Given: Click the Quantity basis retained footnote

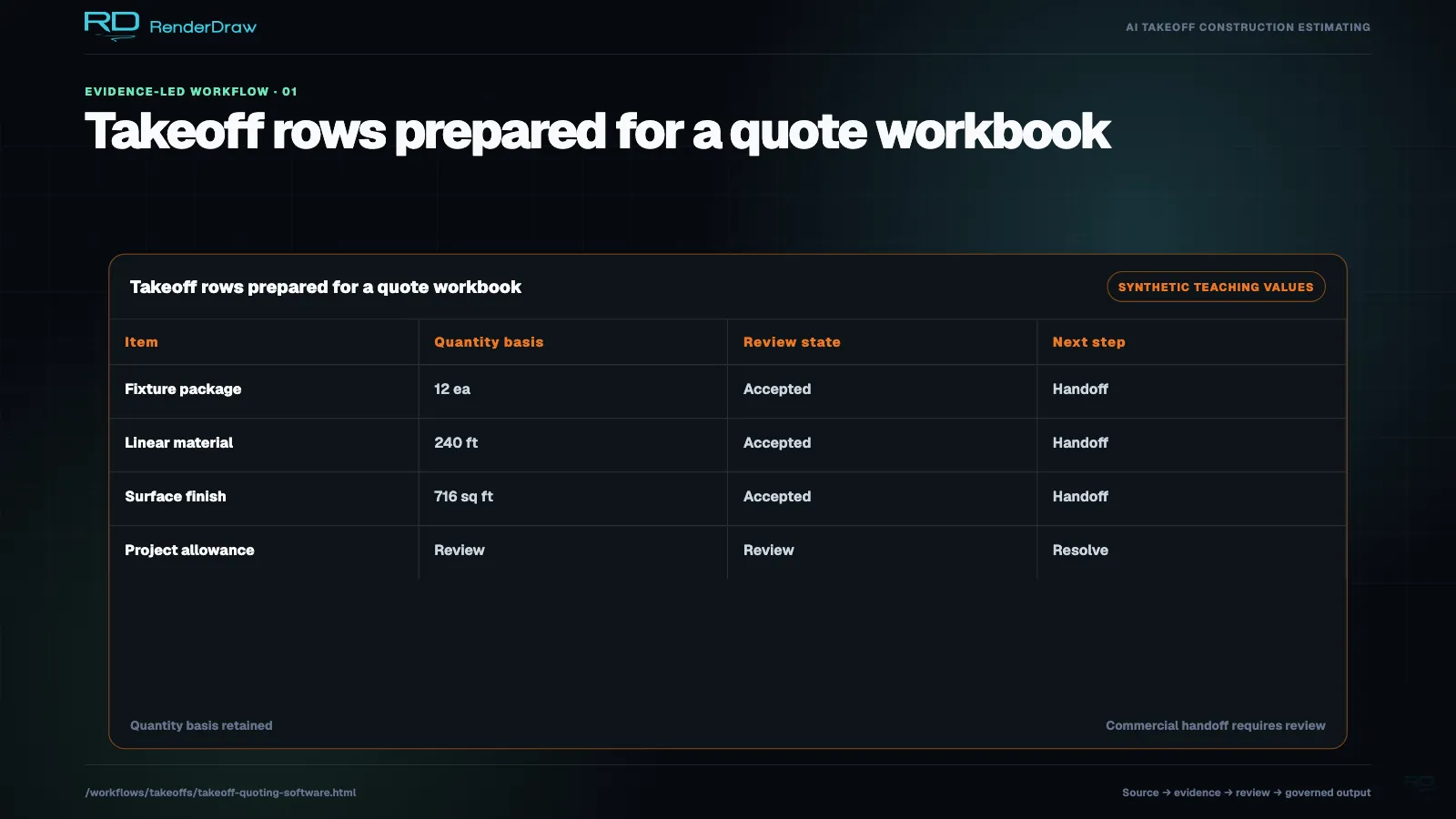Looking at the screenshot, I should tap(201, 726).
